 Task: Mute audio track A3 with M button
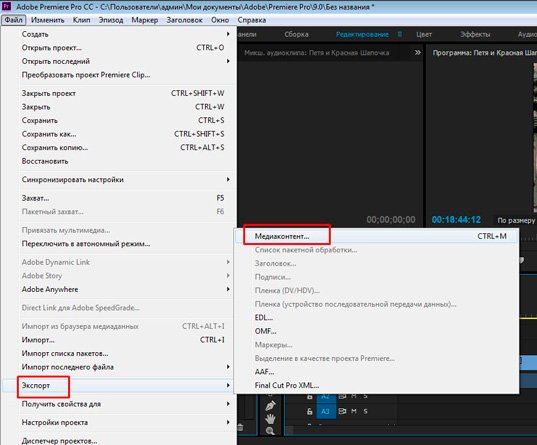[354, 411]
